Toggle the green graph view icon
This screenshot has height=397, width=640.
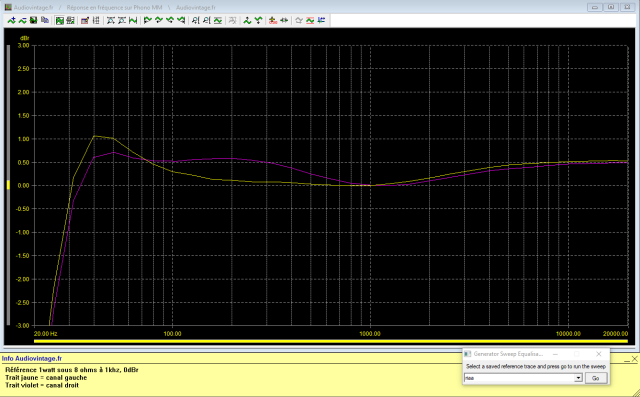click(60, 20)
